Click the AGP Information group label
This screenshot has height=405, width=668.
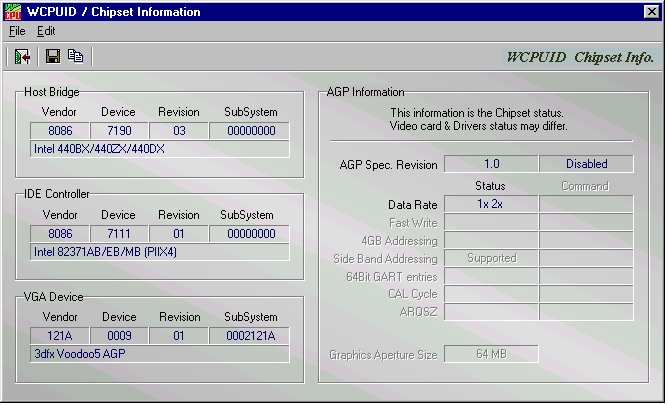point(365,92)
